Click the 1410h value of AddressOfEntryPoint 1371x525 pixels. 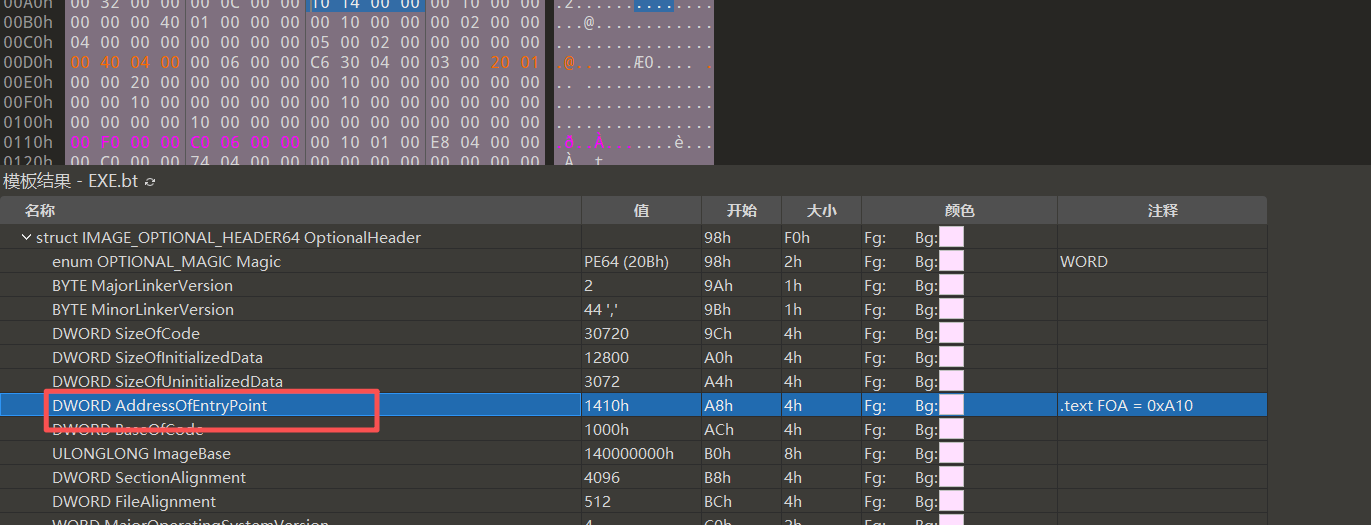click(x=607, y=406)
